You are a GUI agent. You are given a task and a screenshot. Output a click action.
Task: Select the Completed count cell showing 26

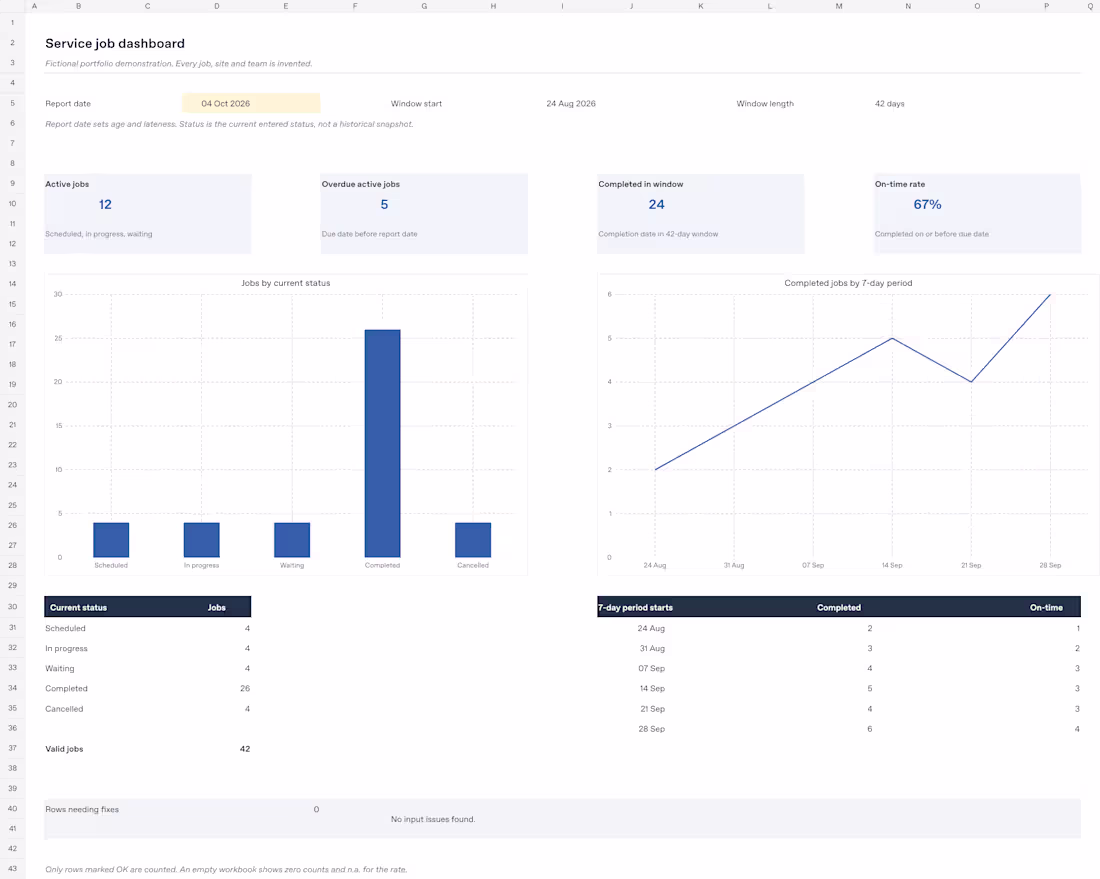coord(245,689)
